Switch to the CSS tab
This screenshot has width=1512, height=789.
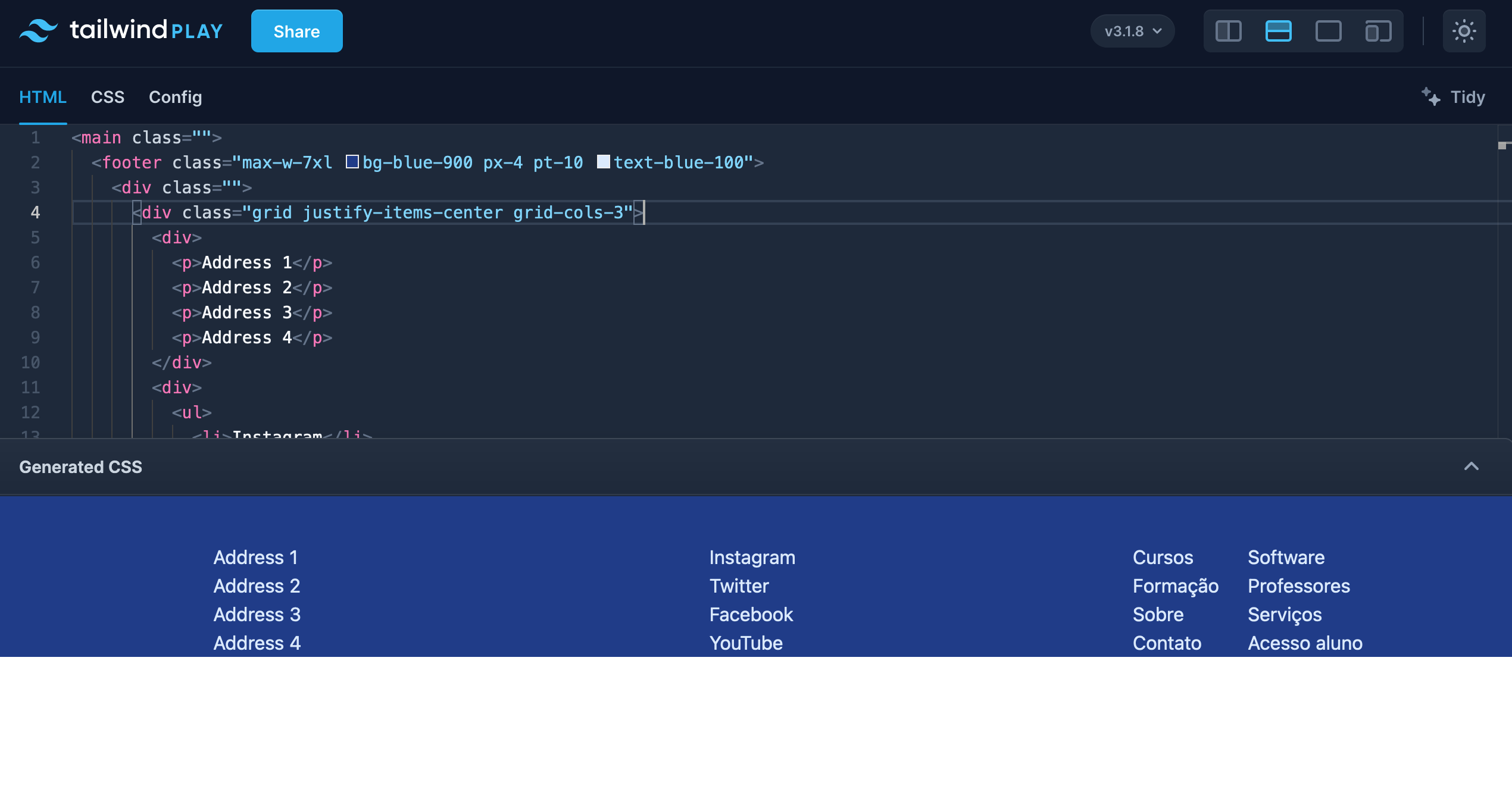(x=108, y=97)
